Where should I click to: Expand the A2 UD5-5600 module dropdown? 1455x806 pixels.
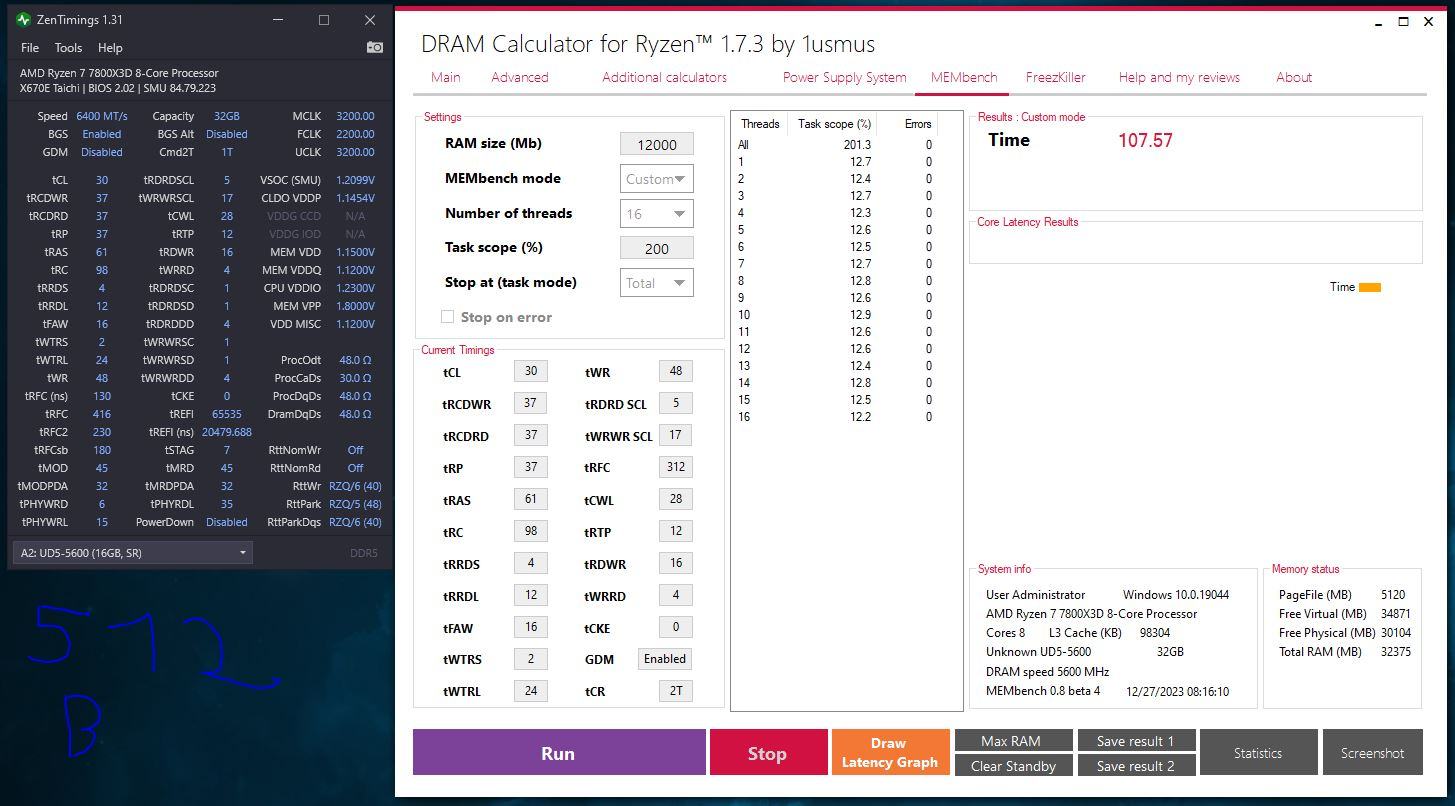[x=132, y=553]
